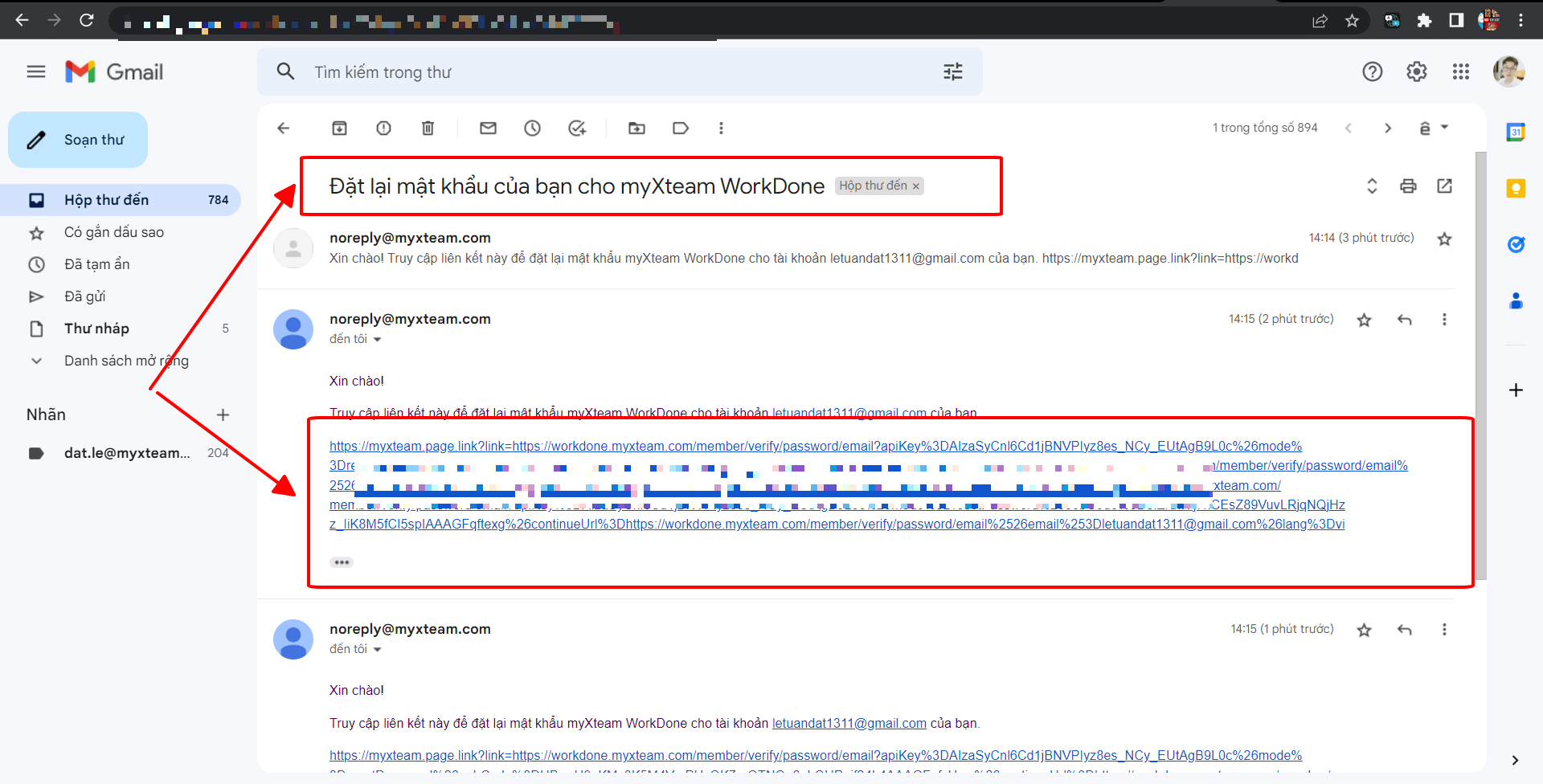Star the 14:14 message from noreply

pyautogui.click(x=1444, y=239)
